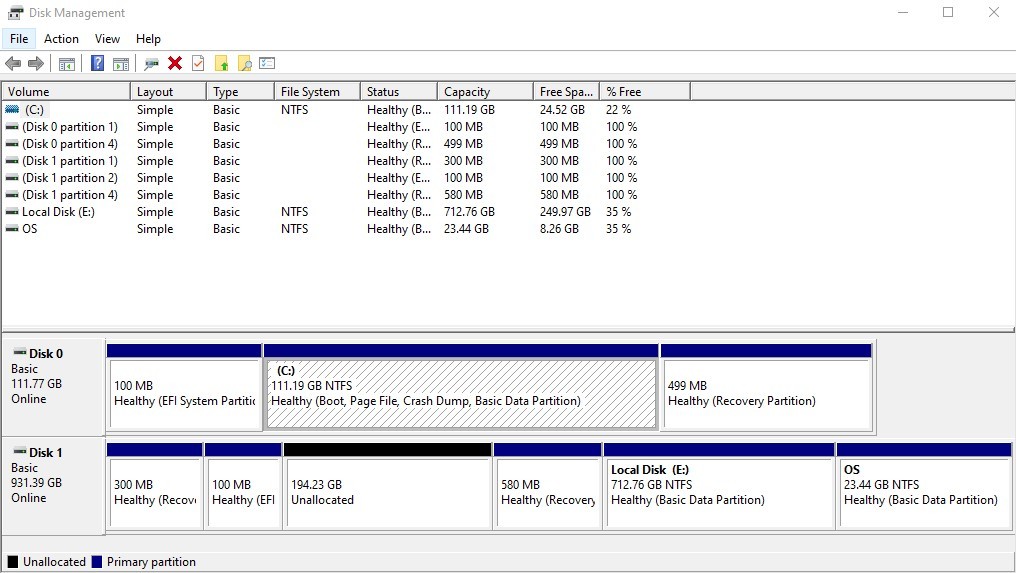Click the Back arrow toolbar icon
This screenshot has height=573, width=1016.
[13, 64]
